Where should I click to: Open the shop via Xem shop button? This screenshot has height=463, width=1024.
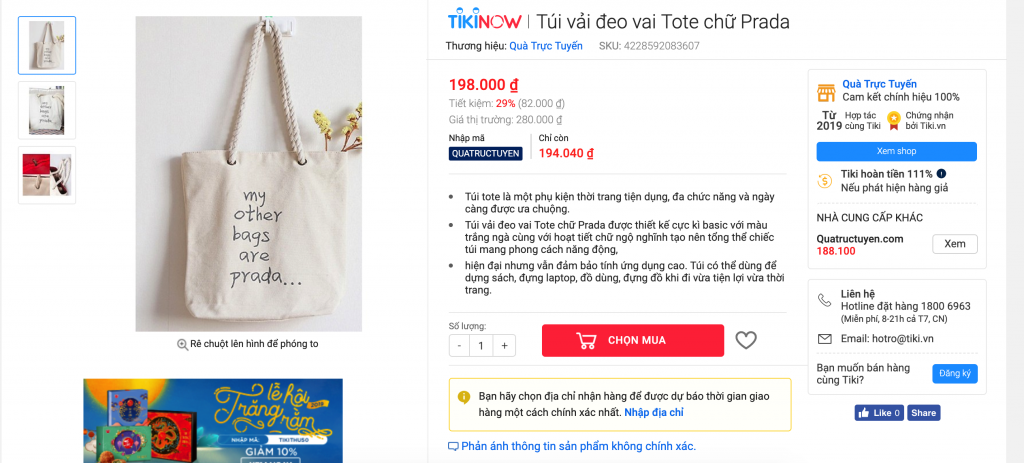point(896,152)
